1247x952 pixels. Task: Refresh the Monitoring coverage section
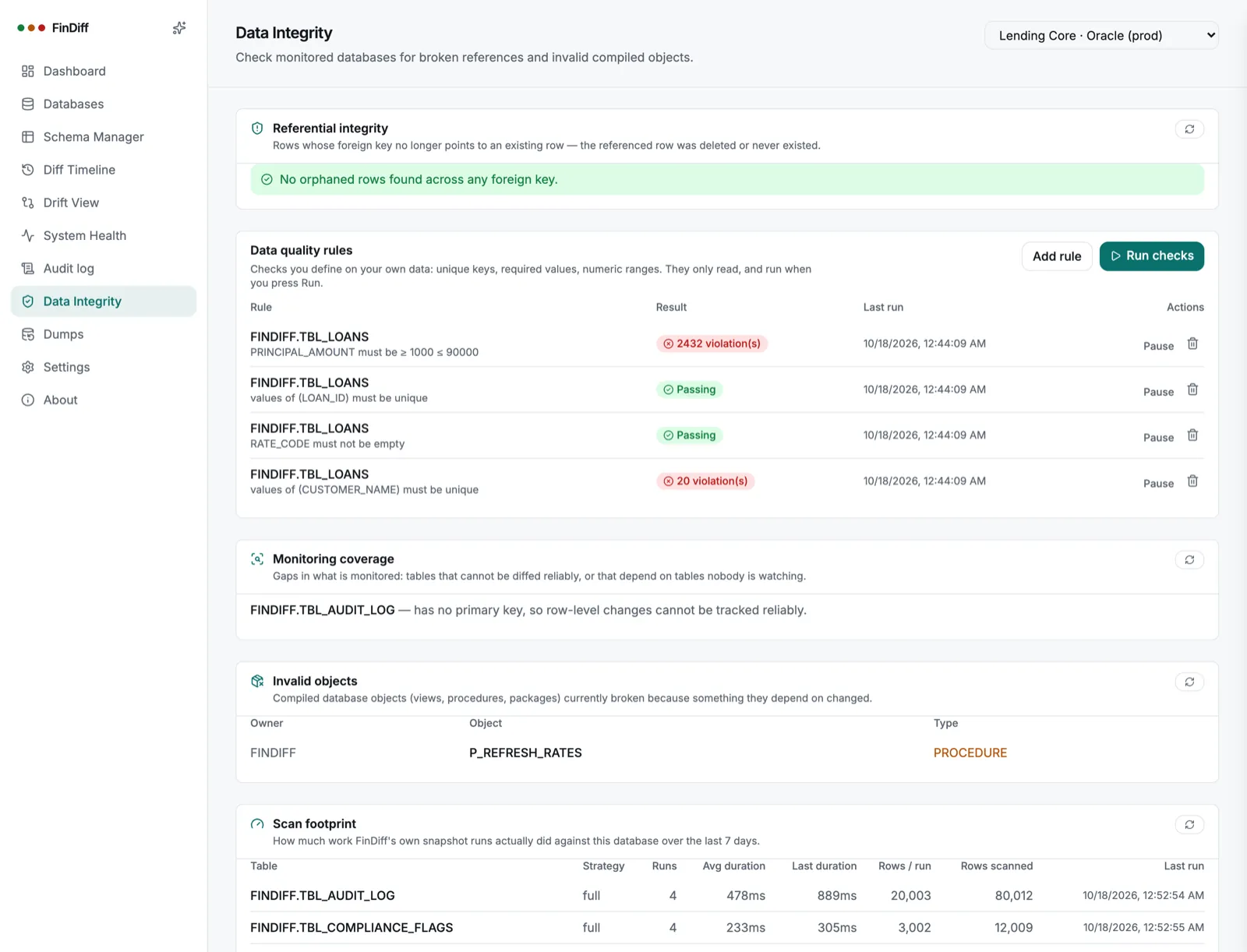coord(1189,560)
